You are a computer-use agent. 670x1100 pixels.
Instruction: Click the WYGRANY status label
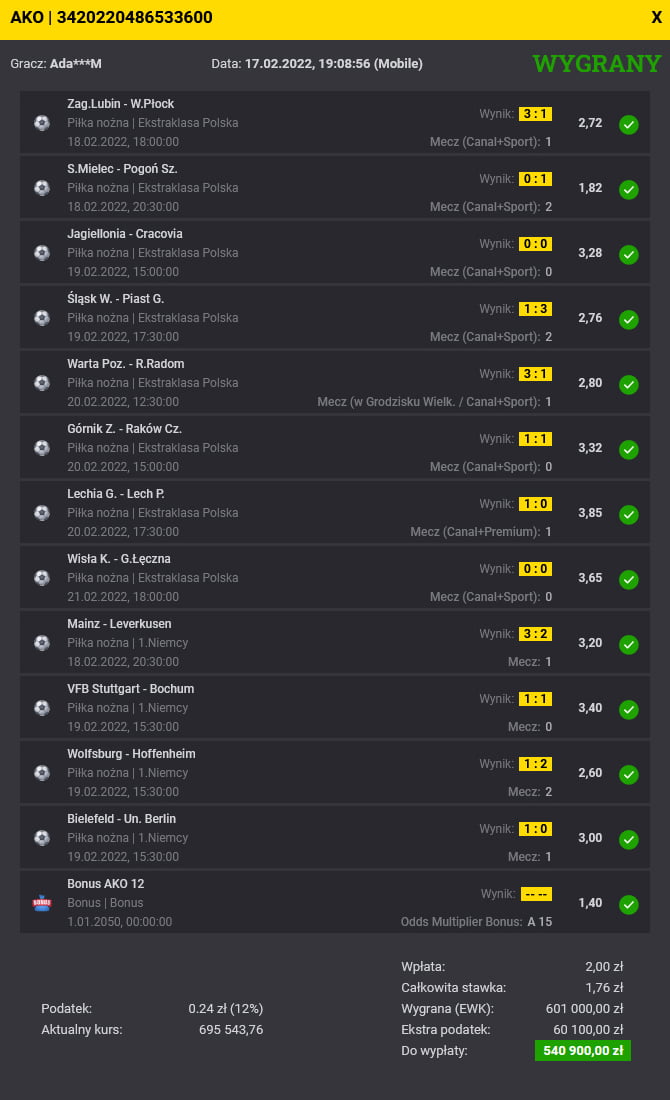point(597,64)
